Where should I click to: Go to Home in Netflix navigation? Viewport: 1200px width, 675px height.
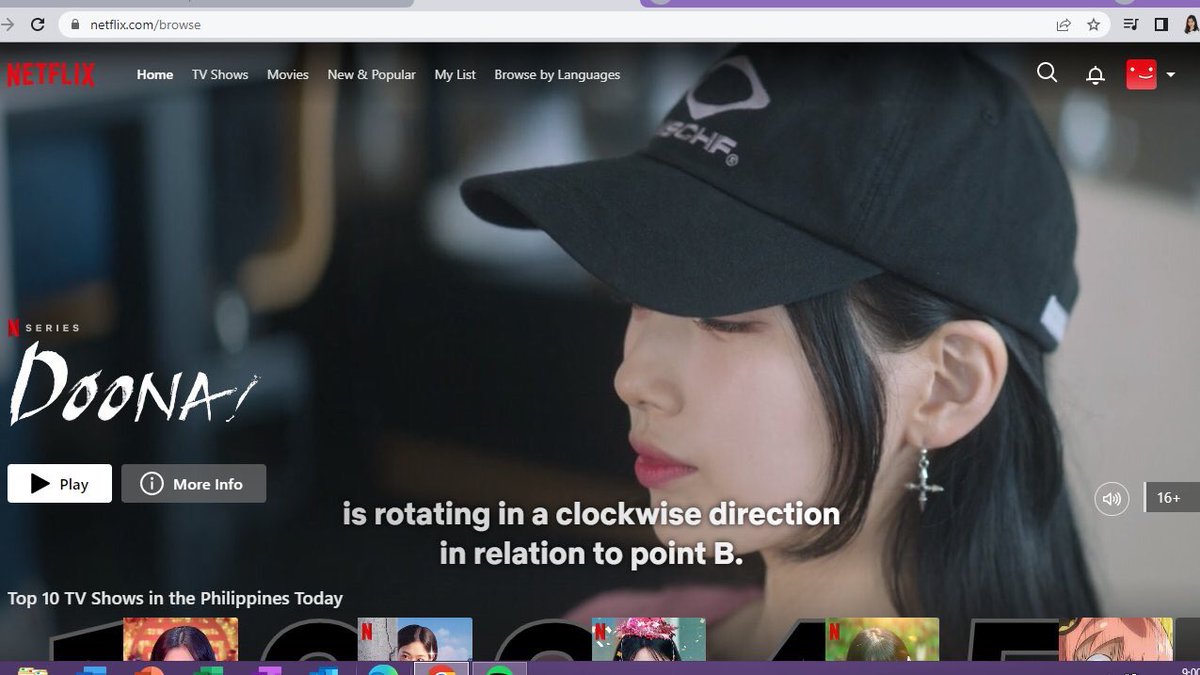(155, 75)
